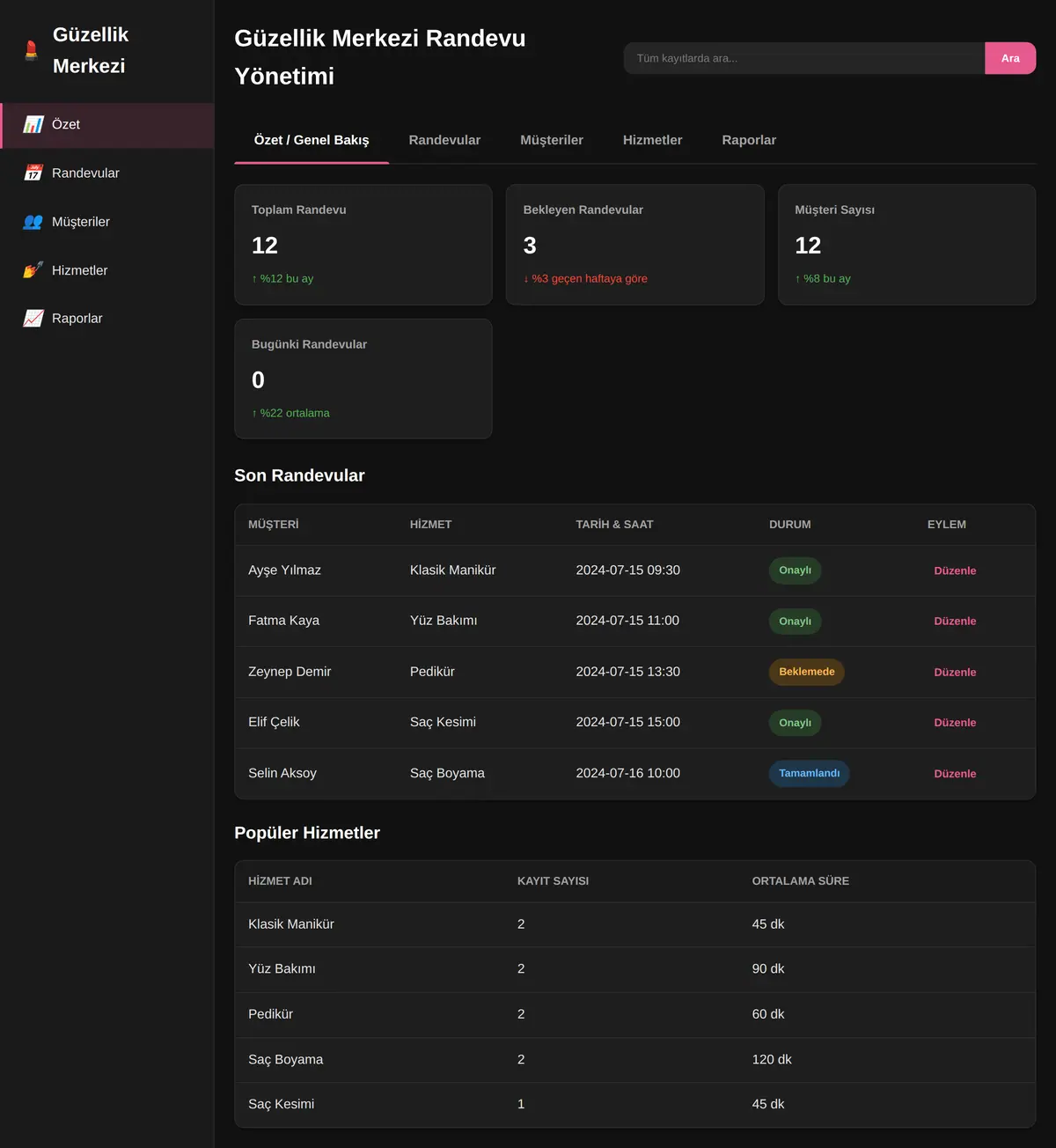This screenshot has height=1148, width=1056.
Task: Click the MÜŞTERİ column header
Action: click(x=274, y=525)
